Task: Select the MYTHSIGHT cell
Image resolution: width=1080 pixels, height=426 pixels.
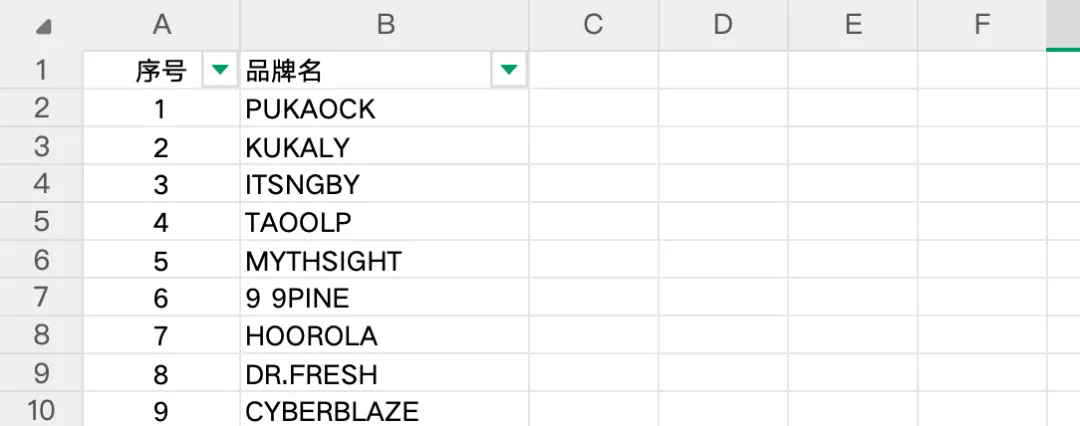Action: (385, 261)
